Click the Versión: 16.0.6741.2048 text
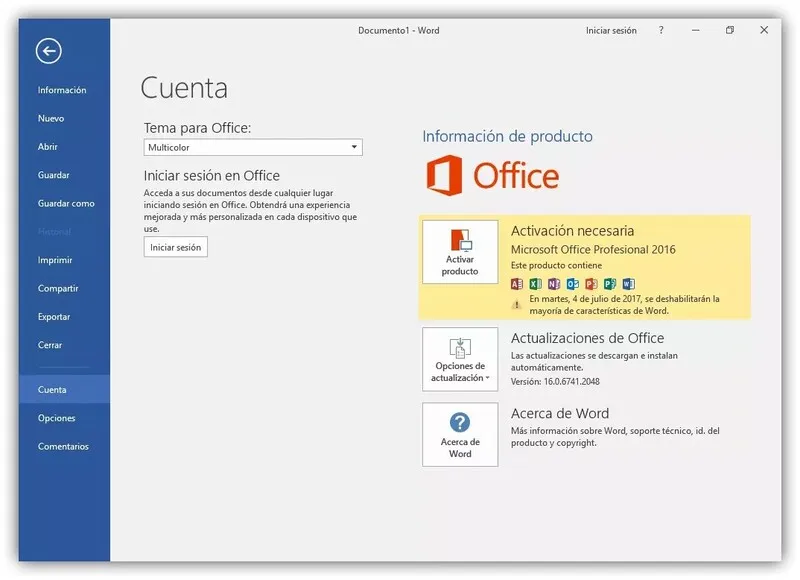Screen dimensions: 800x580 pyautogui.click(x=555, y=382)
